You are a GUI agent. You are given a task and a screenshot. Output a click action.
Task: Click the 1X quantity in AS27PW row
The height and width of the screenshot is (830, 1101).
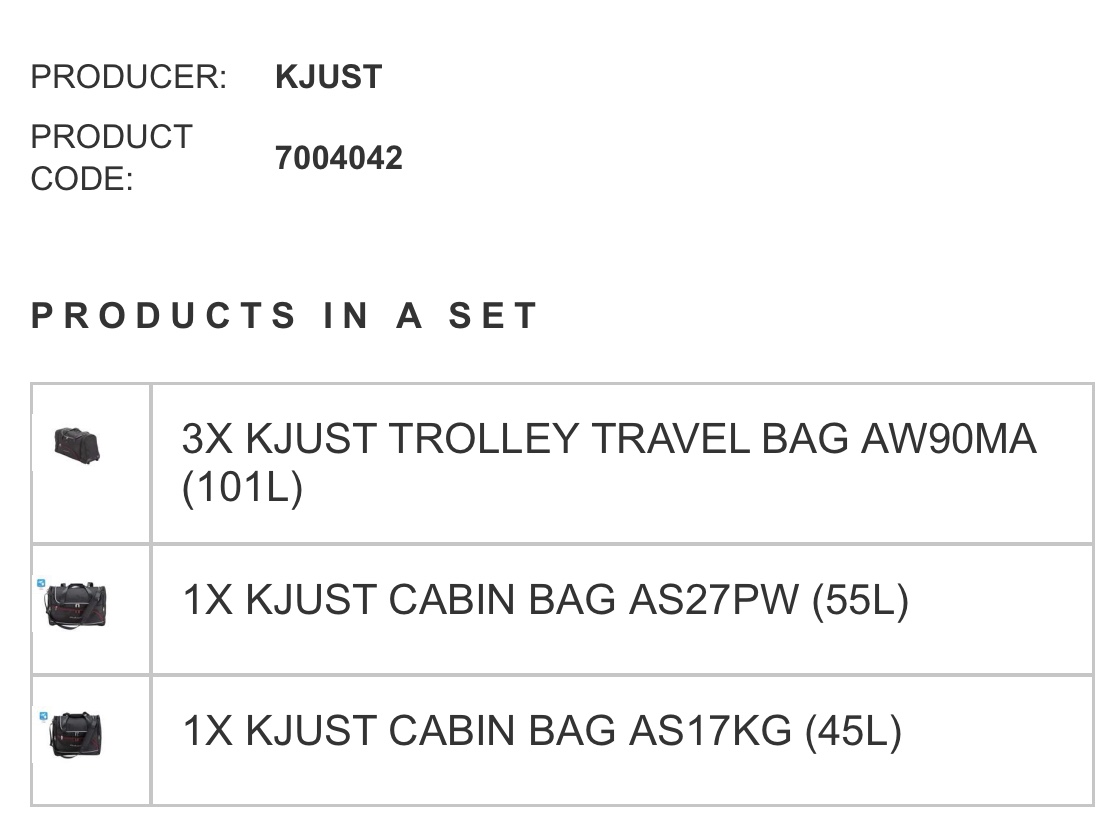(x=207, y=600)
